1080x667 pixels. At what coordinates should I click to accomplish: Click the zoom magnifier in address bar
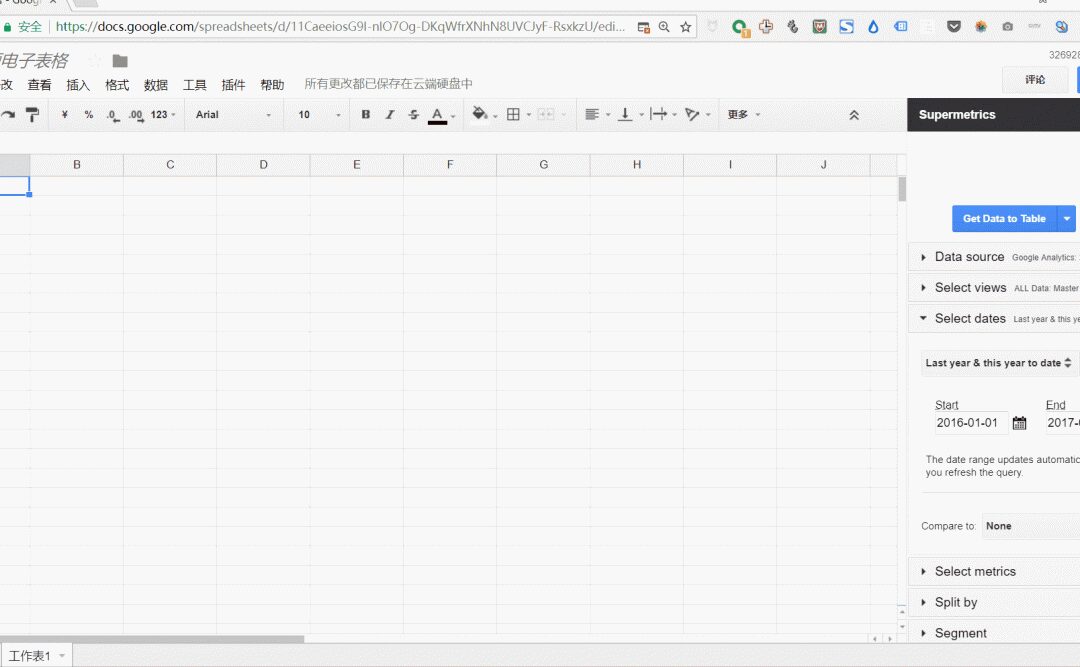coord(664,27)
